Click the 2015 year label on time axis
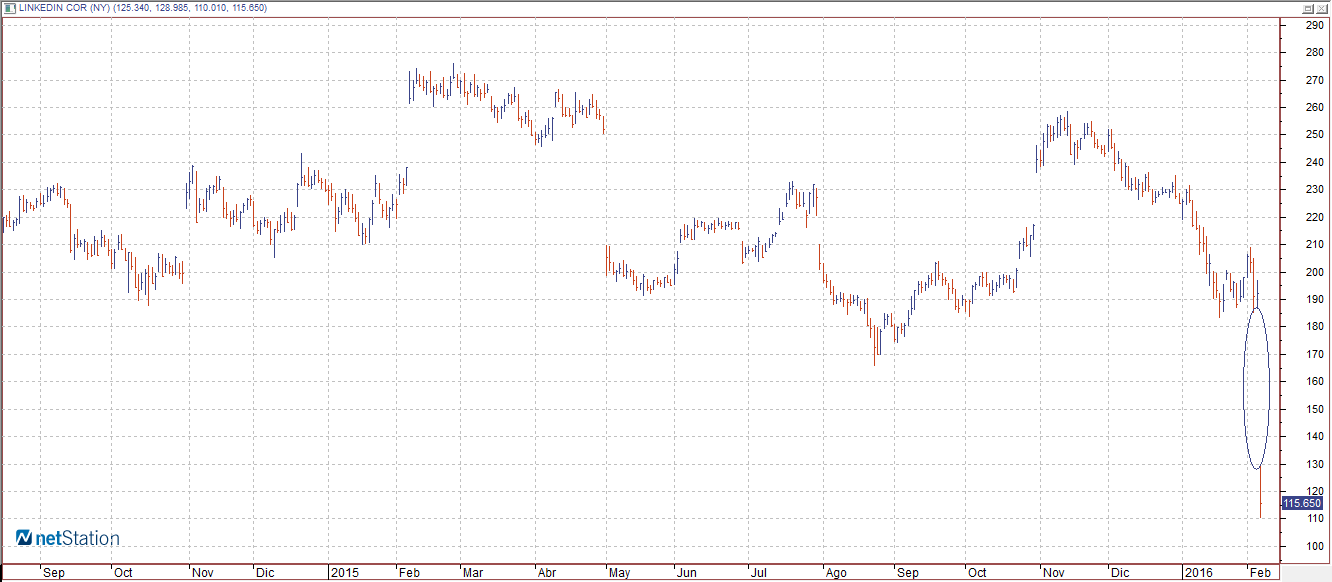Viewport: 1332px width, 582px height. click(x=345, y=574)
